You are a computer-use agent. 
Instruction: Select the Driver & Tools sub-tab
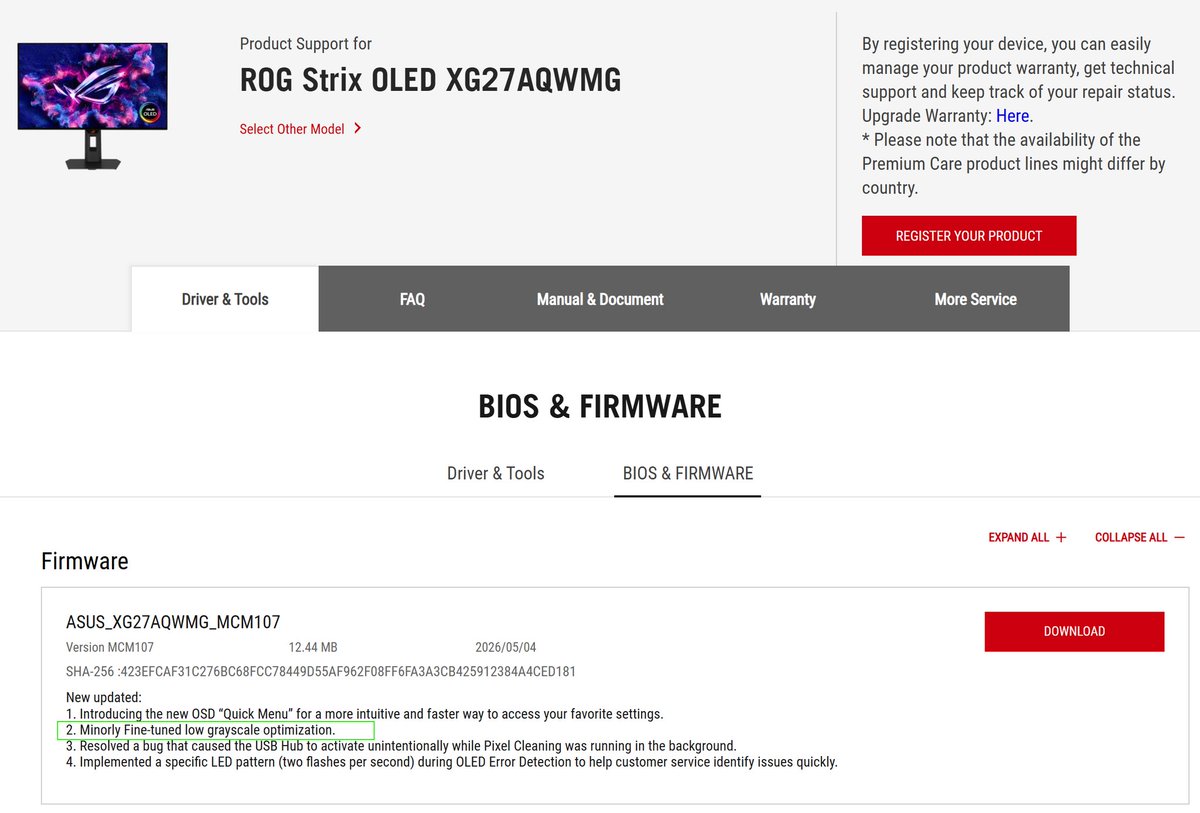click(496, 473)
